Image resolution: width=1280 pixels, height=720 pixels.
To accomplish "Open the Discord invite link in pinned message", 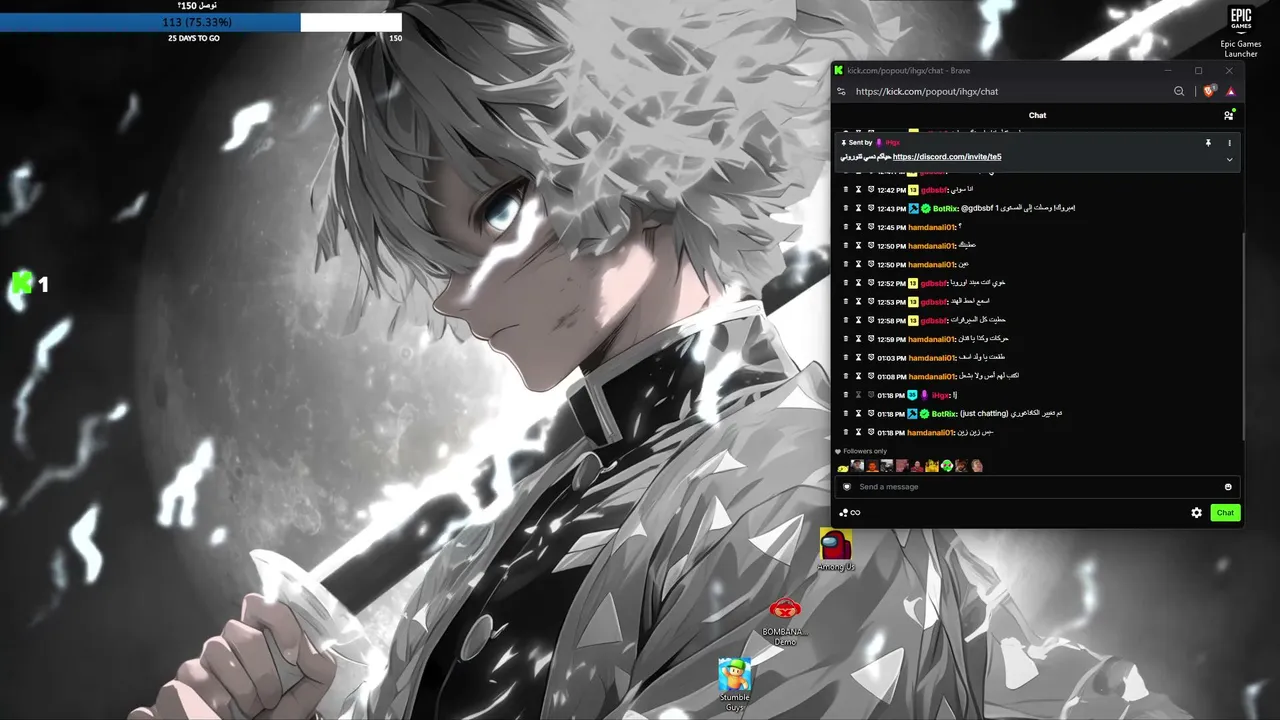I will 947,157.
